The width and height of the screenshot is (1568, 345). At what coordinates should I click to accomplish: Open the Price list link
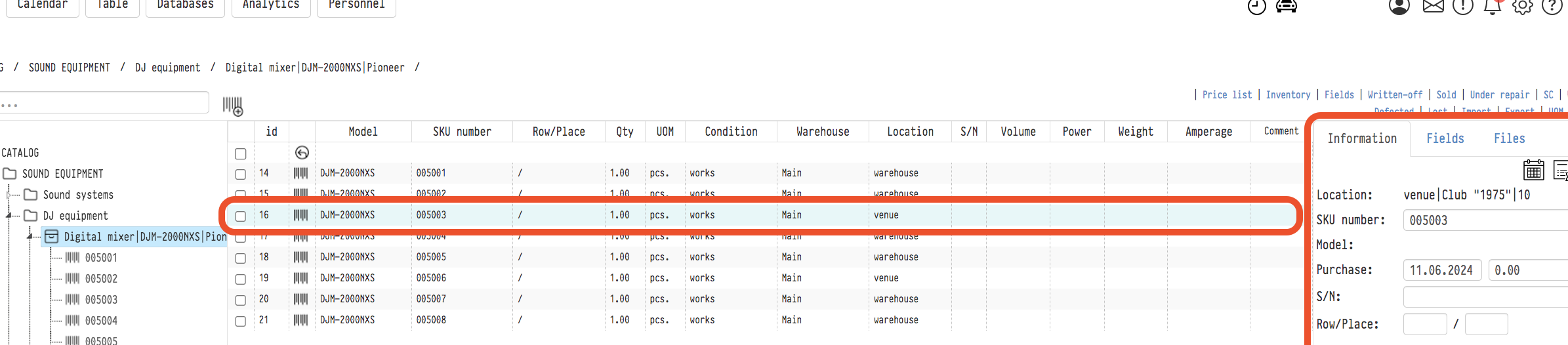point(1227,95)
